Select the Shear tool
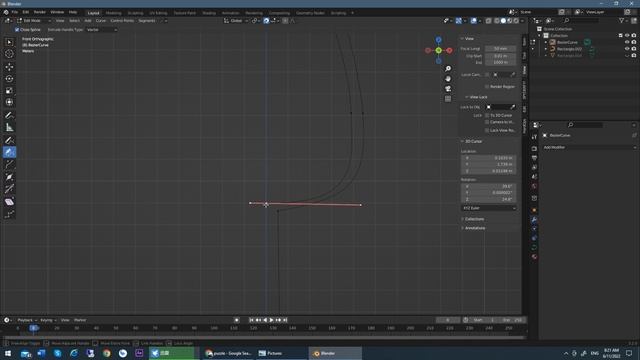This screenshot has height=360, width=640. click(x=9, y=202)
